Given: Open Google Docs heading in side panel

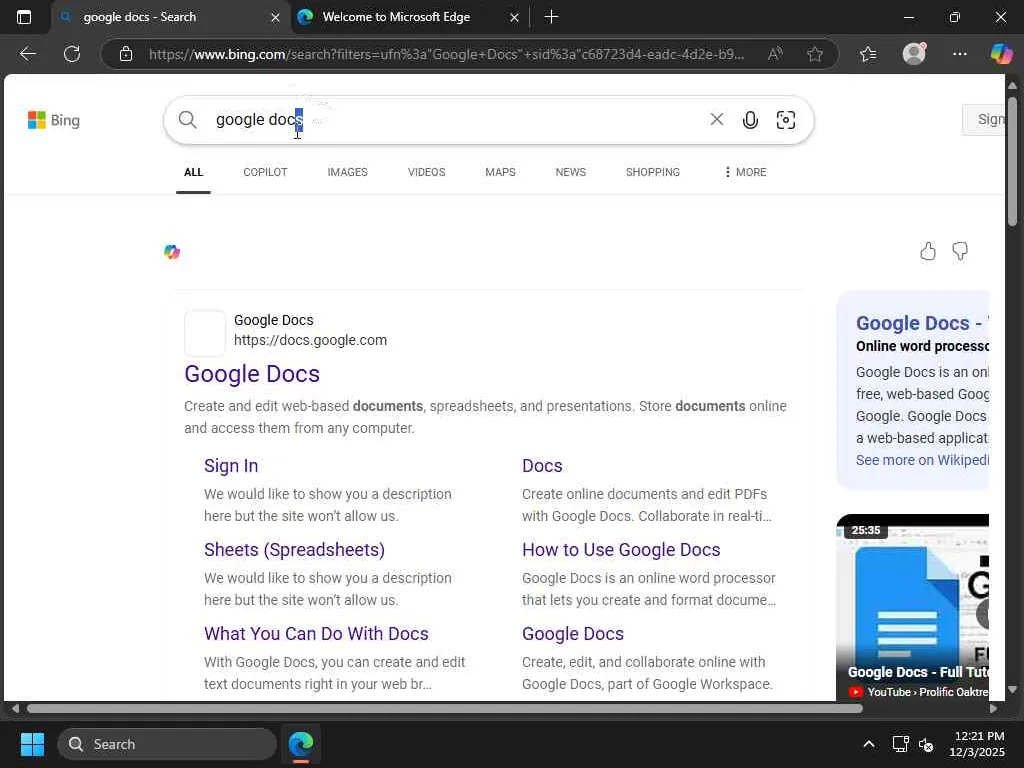Looking at the screenshot, I should coord(922,323).
